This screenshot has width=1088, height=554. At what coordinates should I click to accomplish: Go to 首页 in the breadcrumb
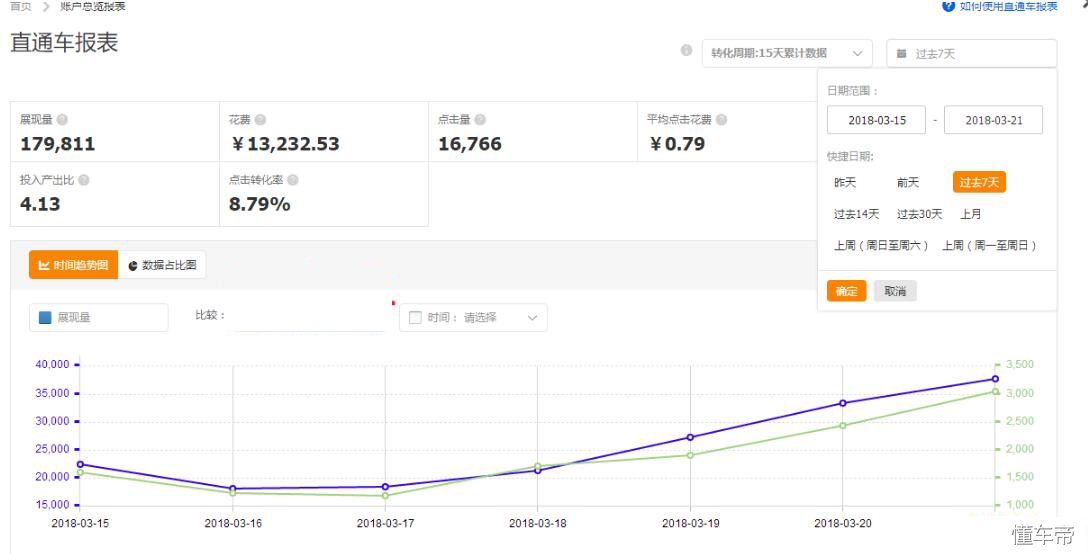point(21,7)
